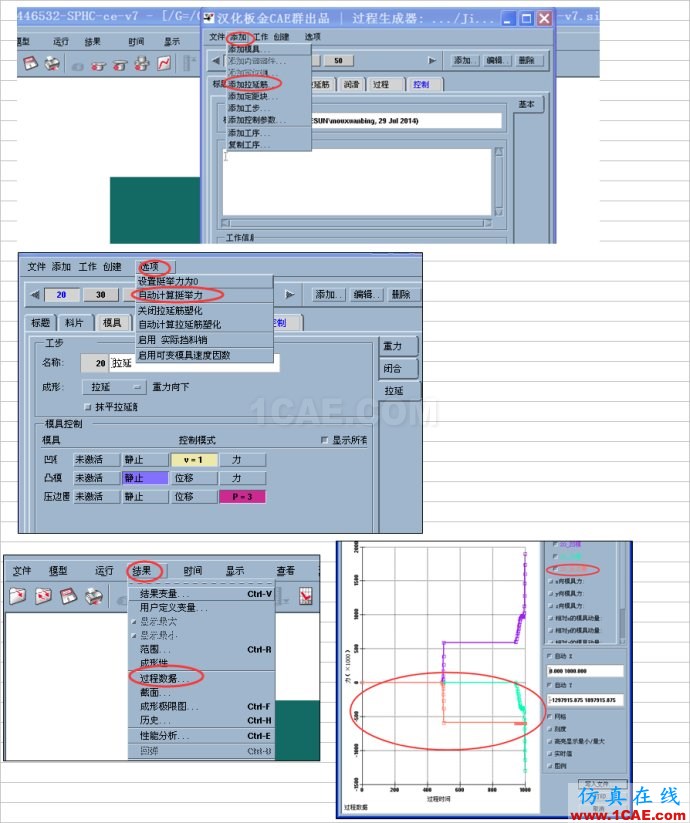Switch to the 料片 tab in the step 20 dialog
This screenshot has width=690, height=823.
pyautogui.click(x=75, y=323)
